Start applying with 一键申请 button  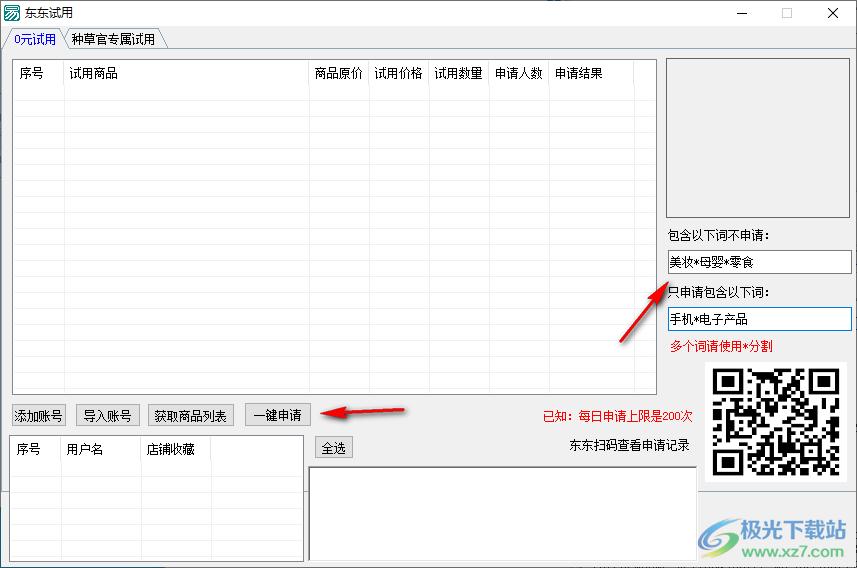278,415
